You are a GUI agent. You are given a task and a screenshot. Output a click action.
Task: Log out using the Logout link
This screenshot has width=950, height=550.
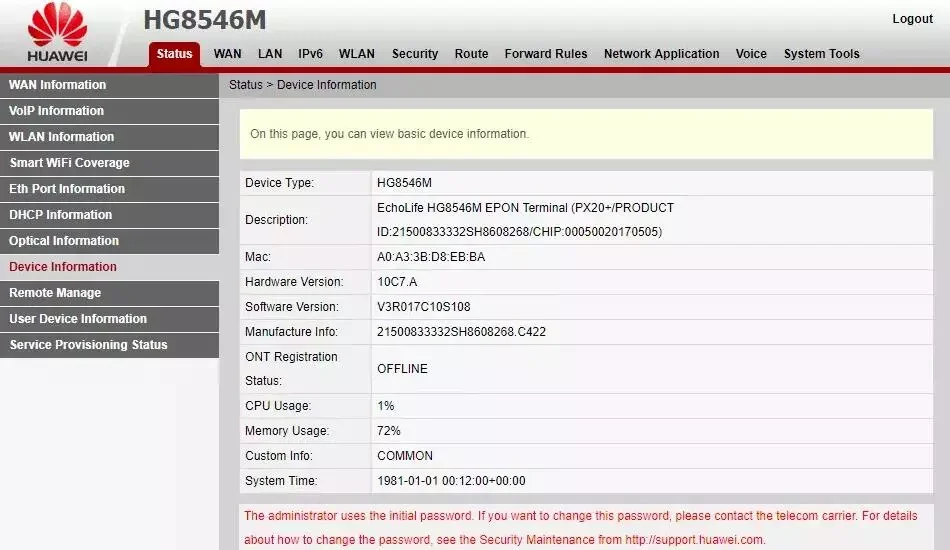click(x=912, y=19)
